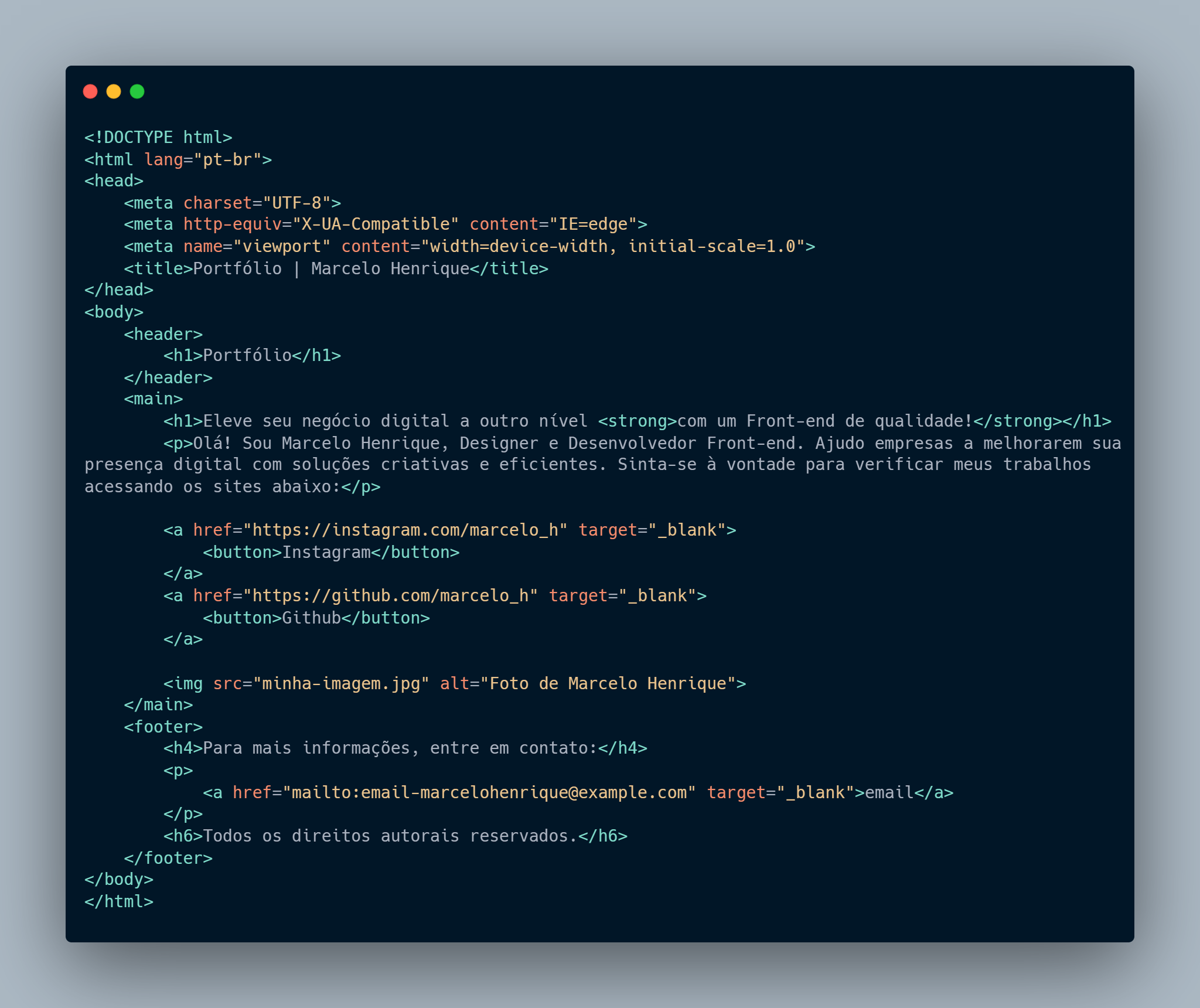Image resolution: width=1200 pixels, height=1008 pixels.
Task: Click the opening <footer> tag
Action: (163, 727)
